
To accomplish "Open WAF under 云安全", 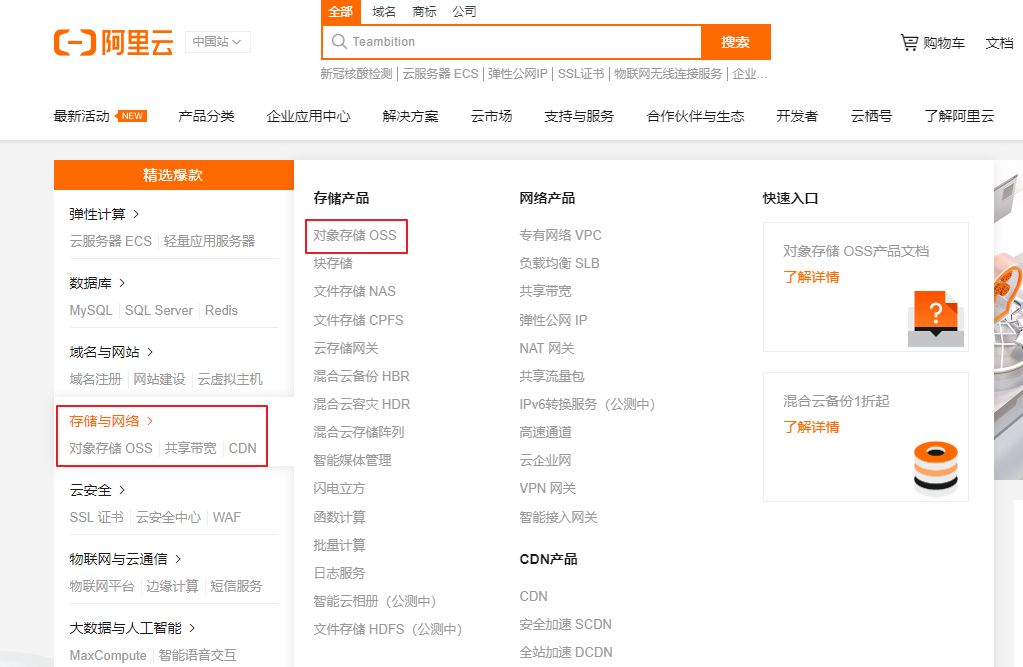I will click(x=226, y=517).
